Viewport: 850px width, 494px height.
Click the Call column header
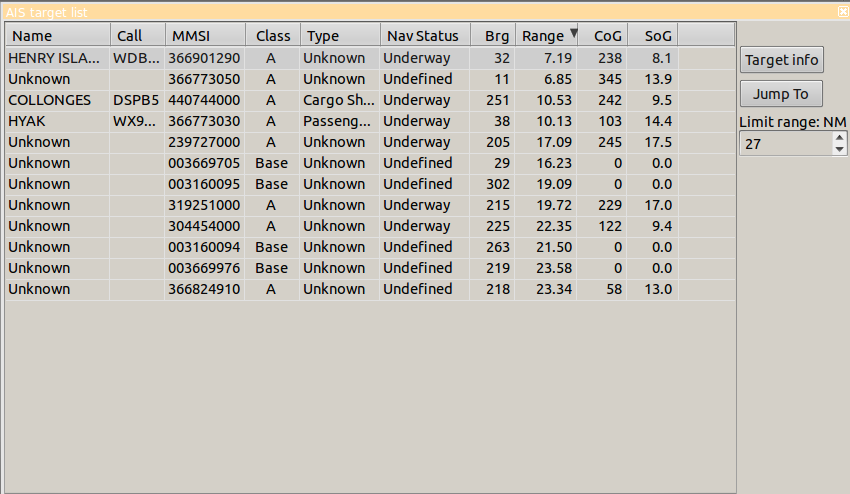pos(137,36)
